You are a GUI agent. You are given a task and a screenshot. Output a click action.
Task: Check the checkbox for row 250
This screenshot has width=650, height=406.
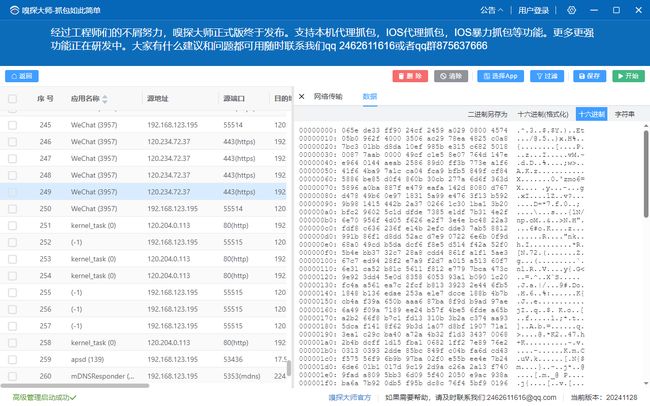(12, 209)
